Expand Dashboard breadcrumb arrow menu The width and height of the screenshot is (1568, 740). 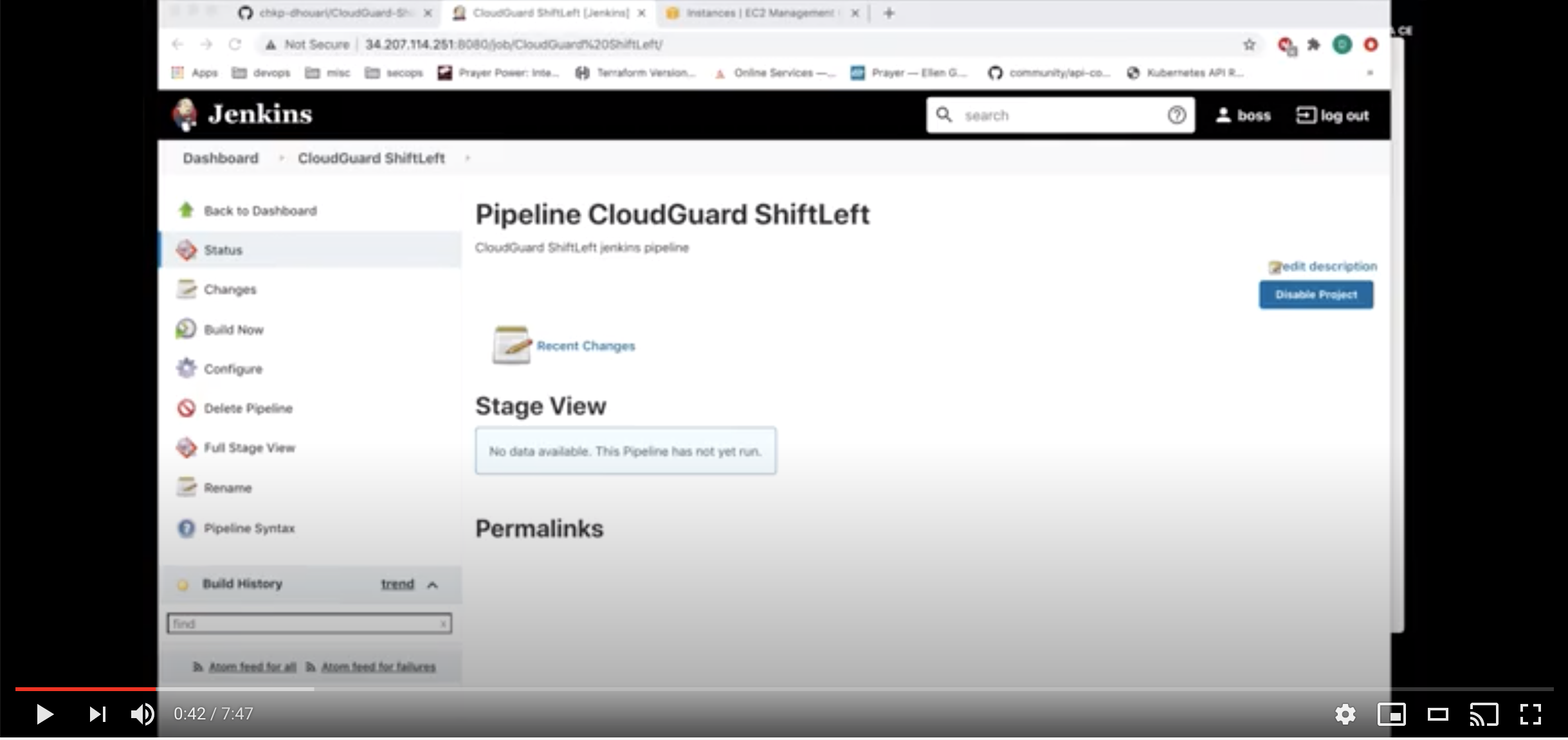pyautogui.click(x=281, y=158)
